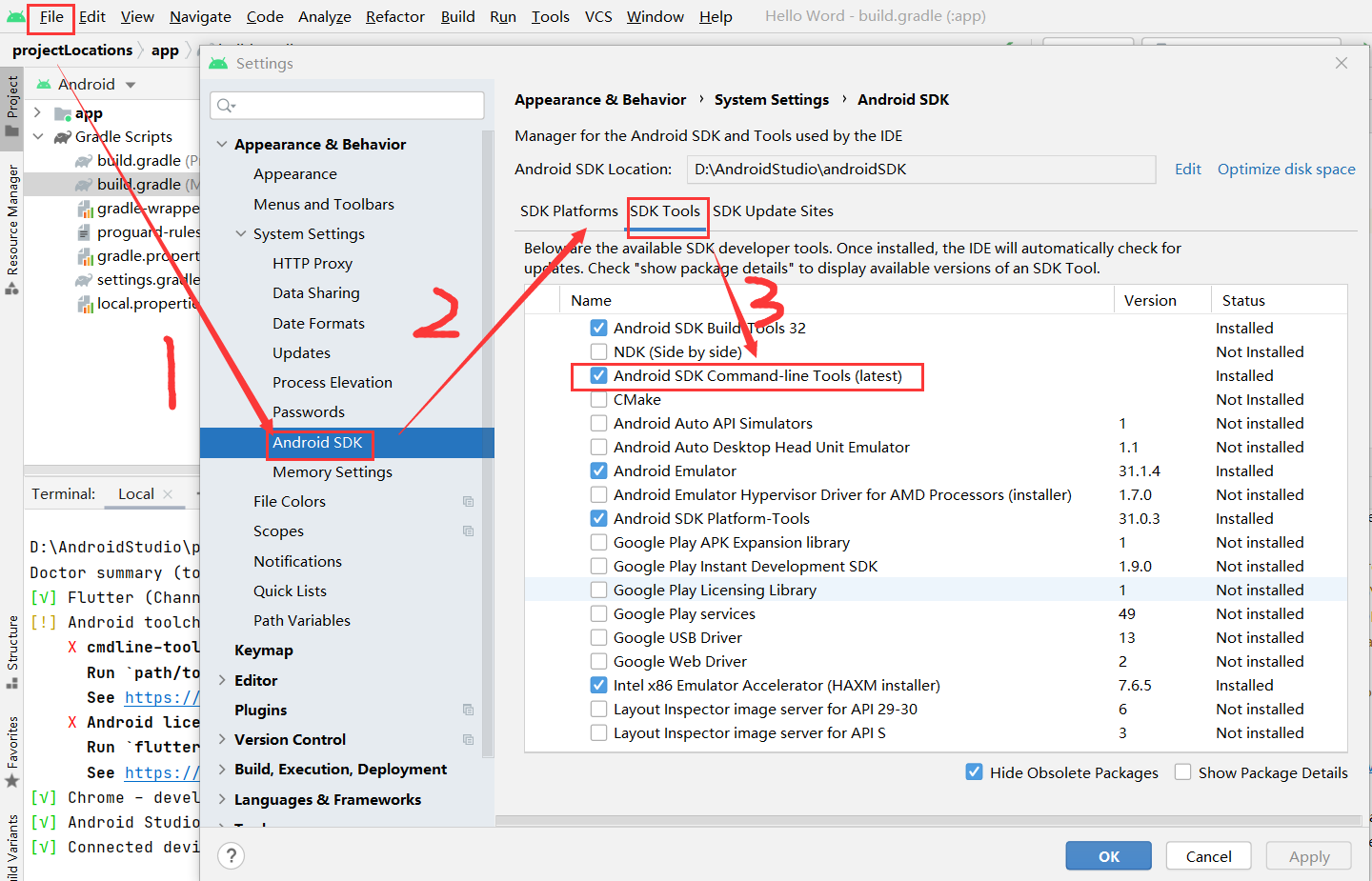Check Google USB Driver
The height and width of the screenshot is (881, 1372).
click(x=598, y=637)
